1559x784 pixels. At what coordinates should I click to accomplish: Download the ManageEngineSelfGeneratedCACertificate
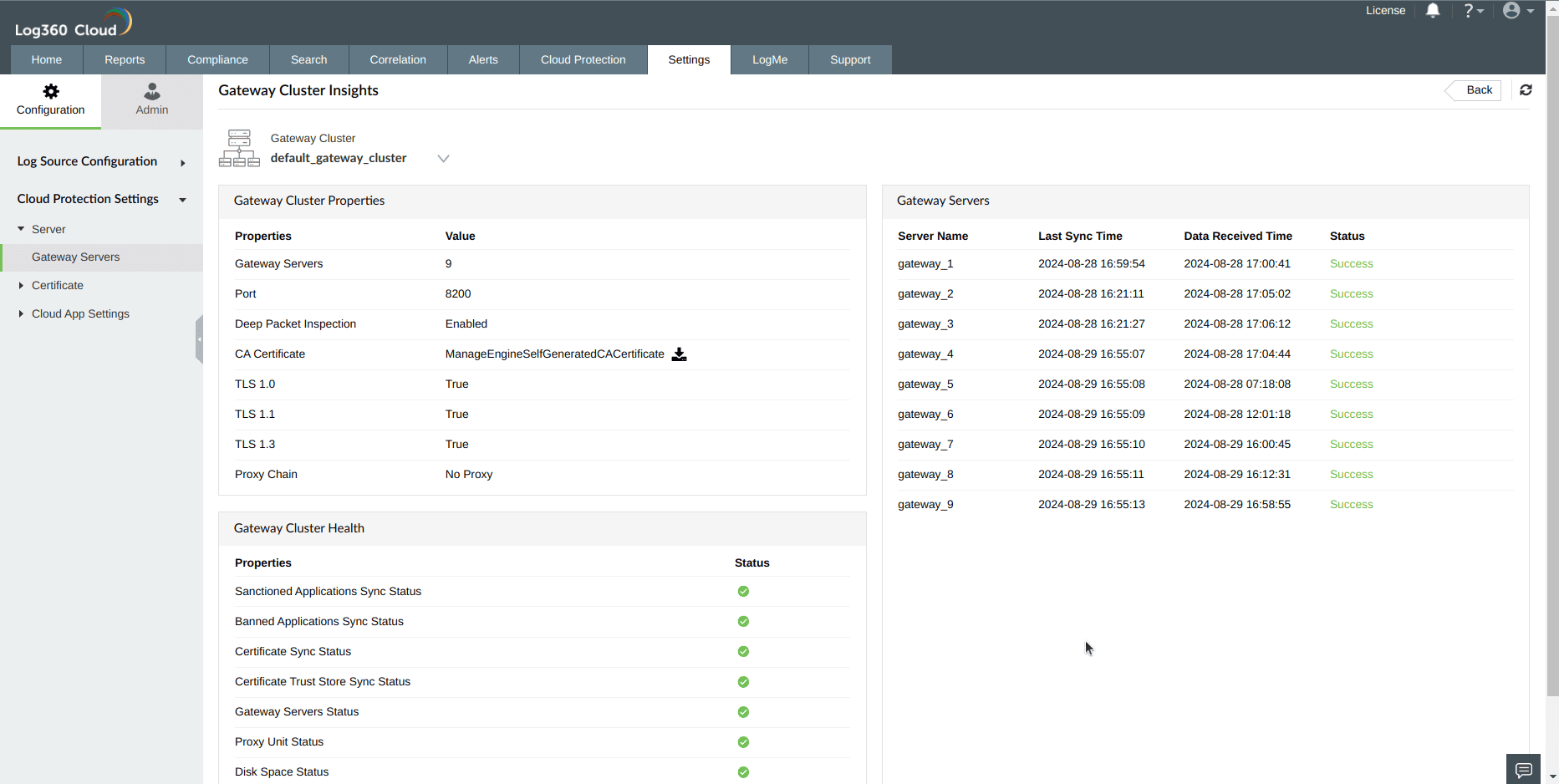coord(679,354)
